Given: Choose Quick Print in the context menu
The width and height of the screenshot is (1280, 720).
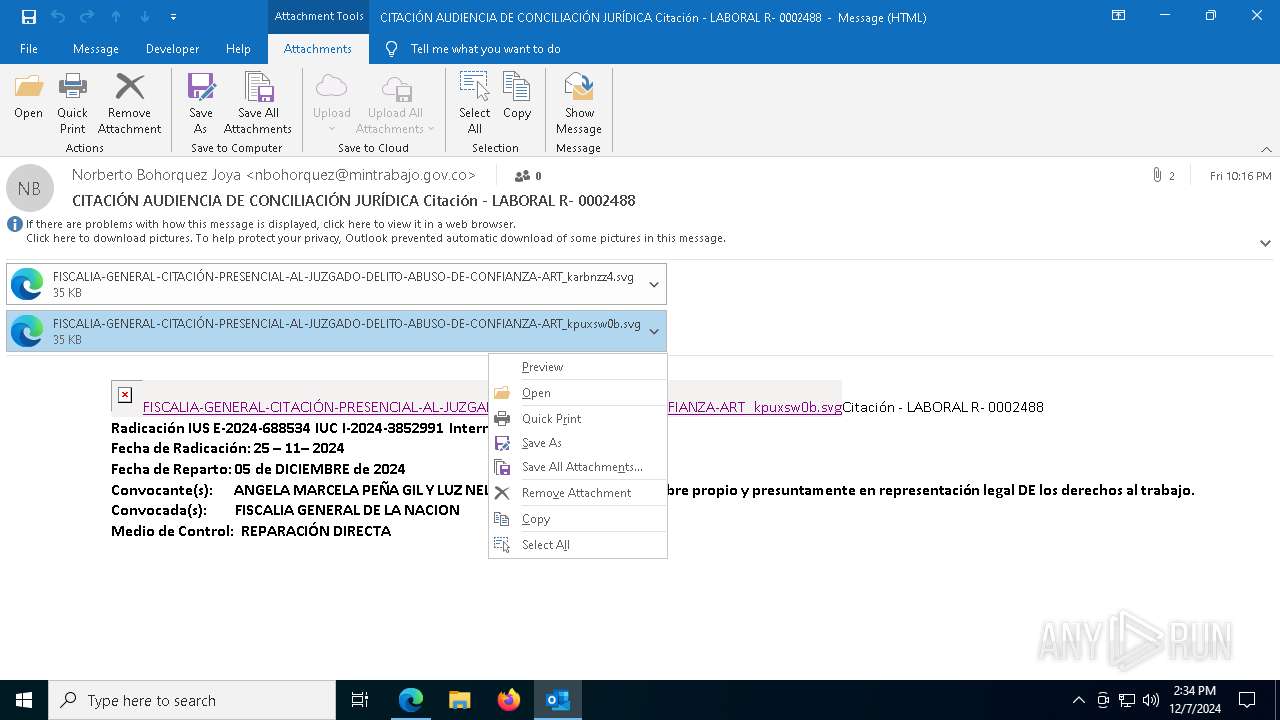Looking at the screenshot, I should (578, 419).
